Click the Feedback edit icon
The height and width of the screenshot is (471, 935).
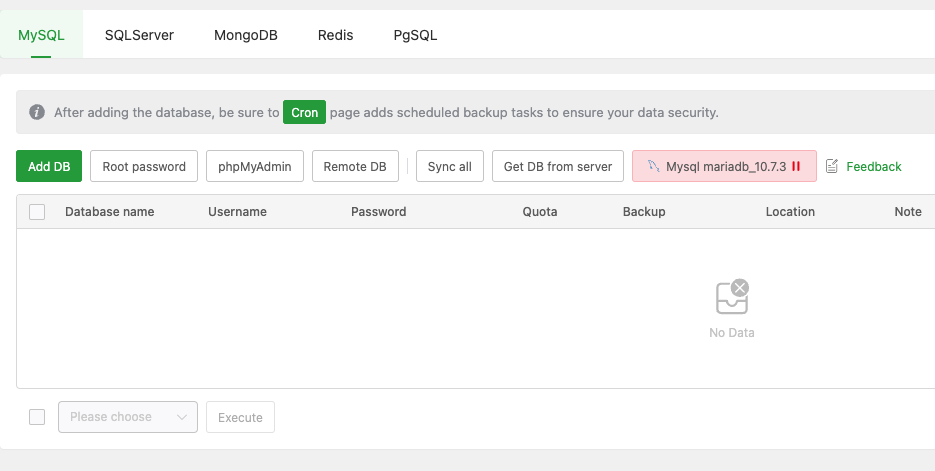coord(832,166)
